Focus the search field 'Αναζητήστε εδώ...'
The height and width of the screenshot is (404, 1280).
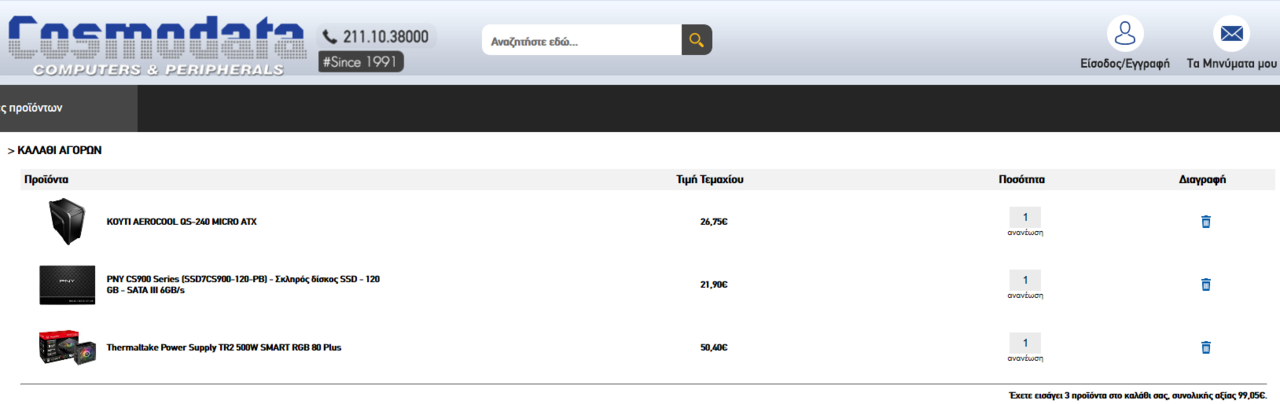[582, 40]
